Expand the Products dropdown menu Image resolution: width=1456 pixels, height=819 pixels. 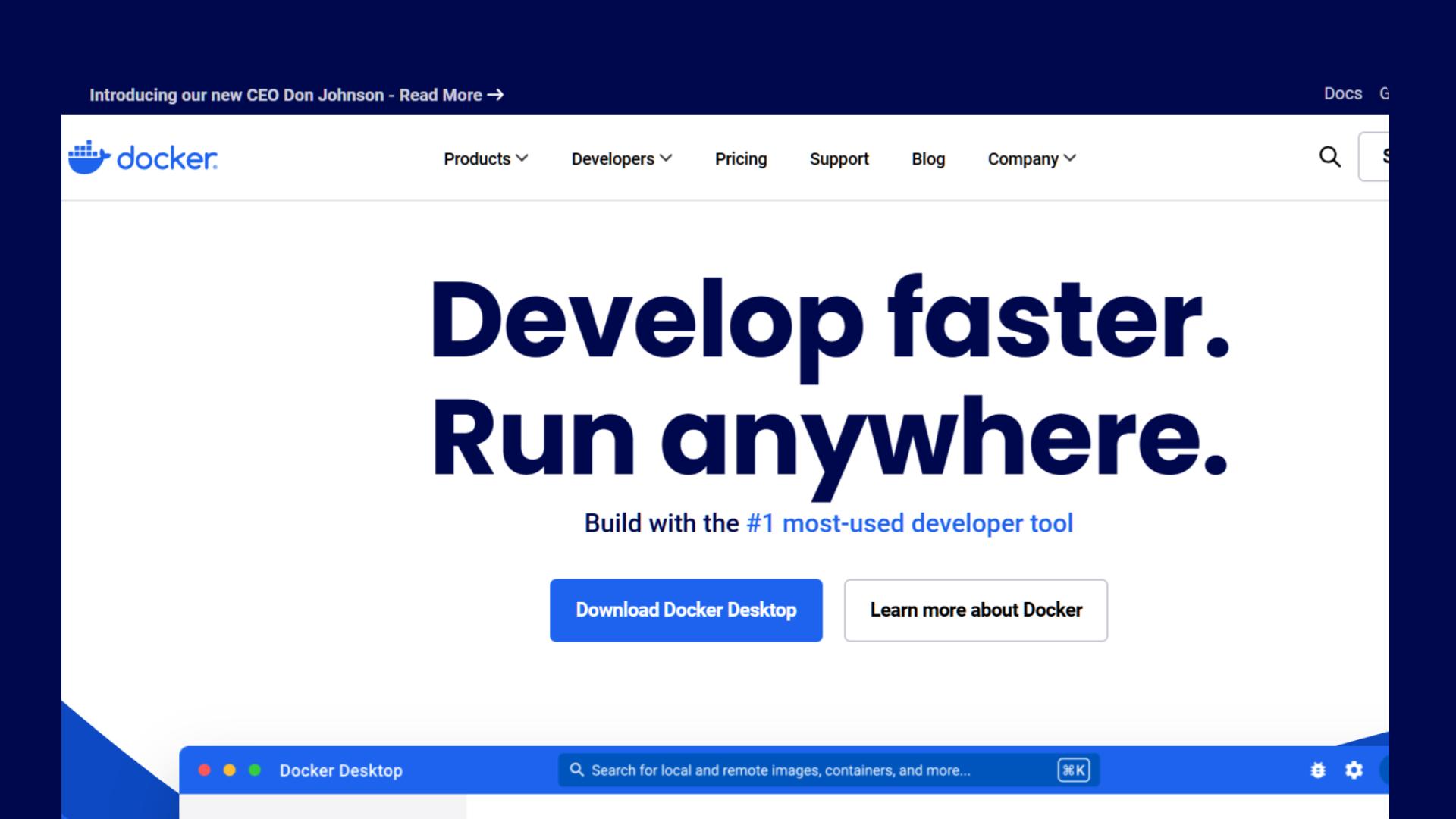pos(485,158)
